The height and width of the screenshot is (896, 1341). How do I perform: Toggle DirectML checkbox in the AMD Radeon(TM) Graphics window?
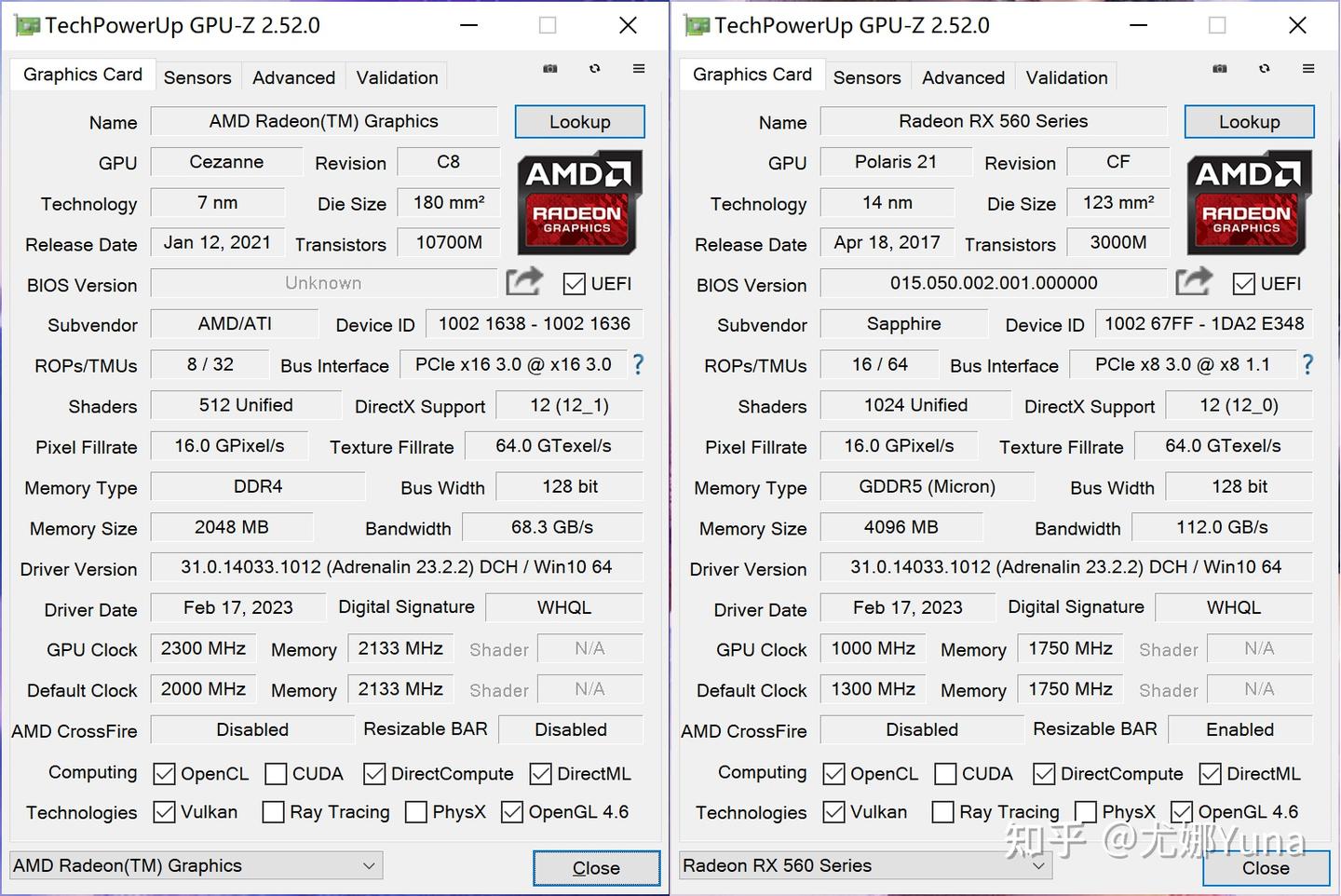click(x=540, y=774)
